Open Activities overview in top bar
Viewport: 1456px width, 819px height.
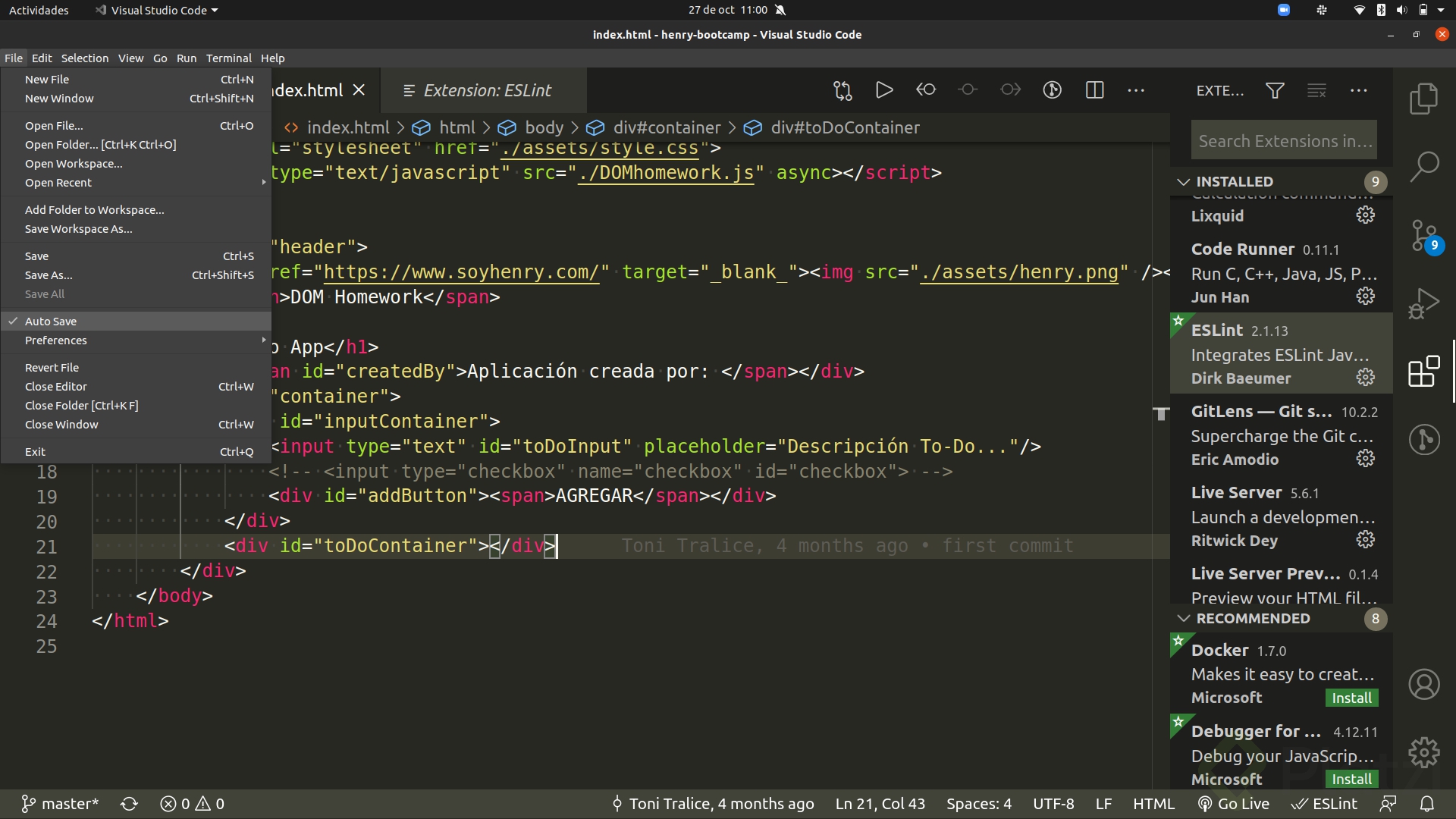(39, 10)
